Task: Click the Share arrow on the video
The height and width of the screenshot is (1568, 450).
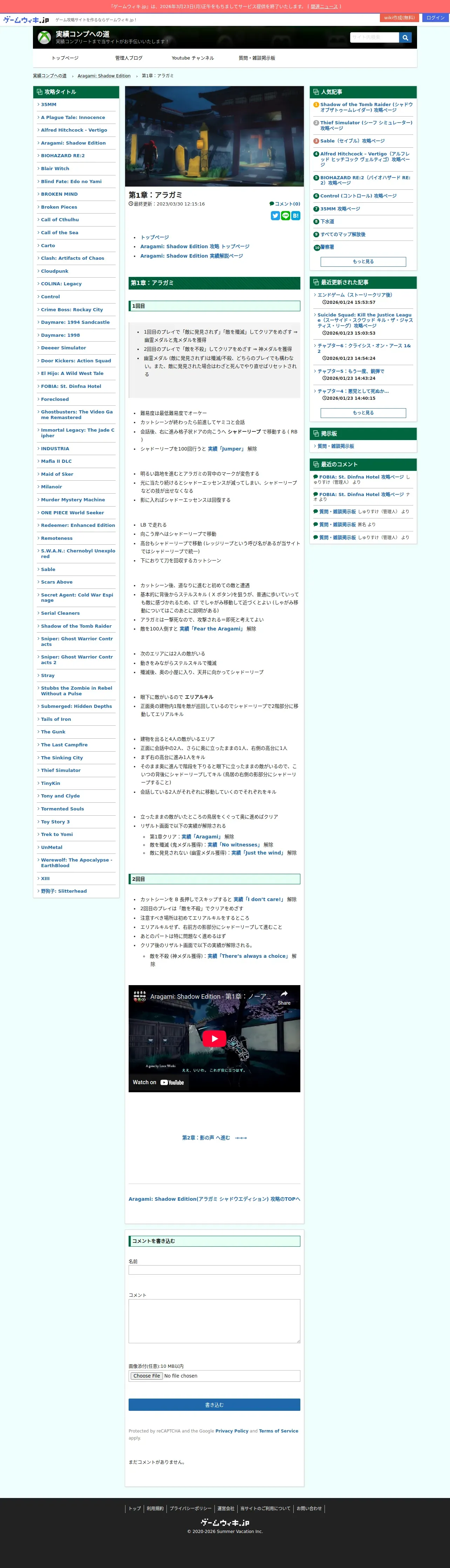Action: click(284, 997)
